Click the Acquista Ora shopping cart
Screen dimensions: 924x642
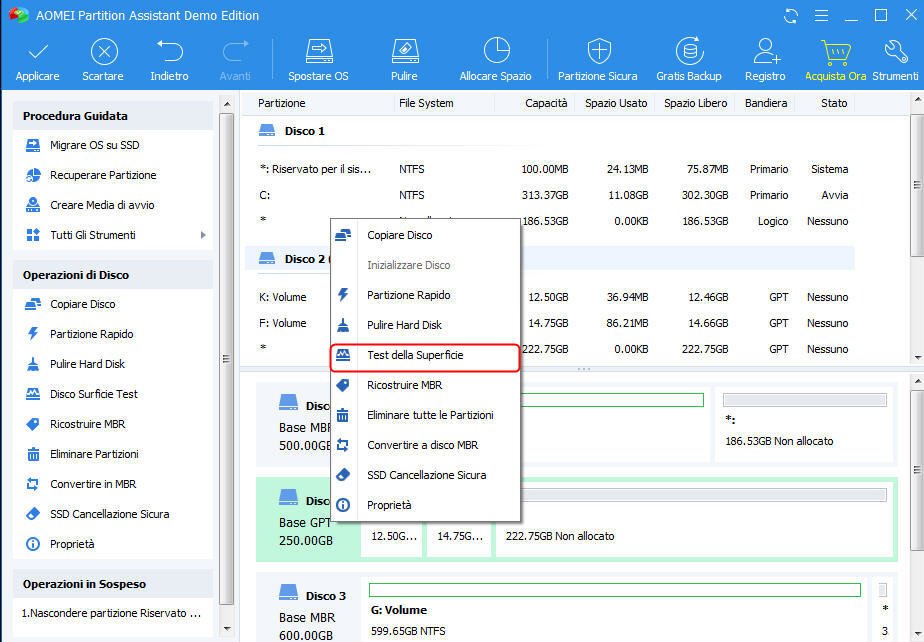coord(836,52)
